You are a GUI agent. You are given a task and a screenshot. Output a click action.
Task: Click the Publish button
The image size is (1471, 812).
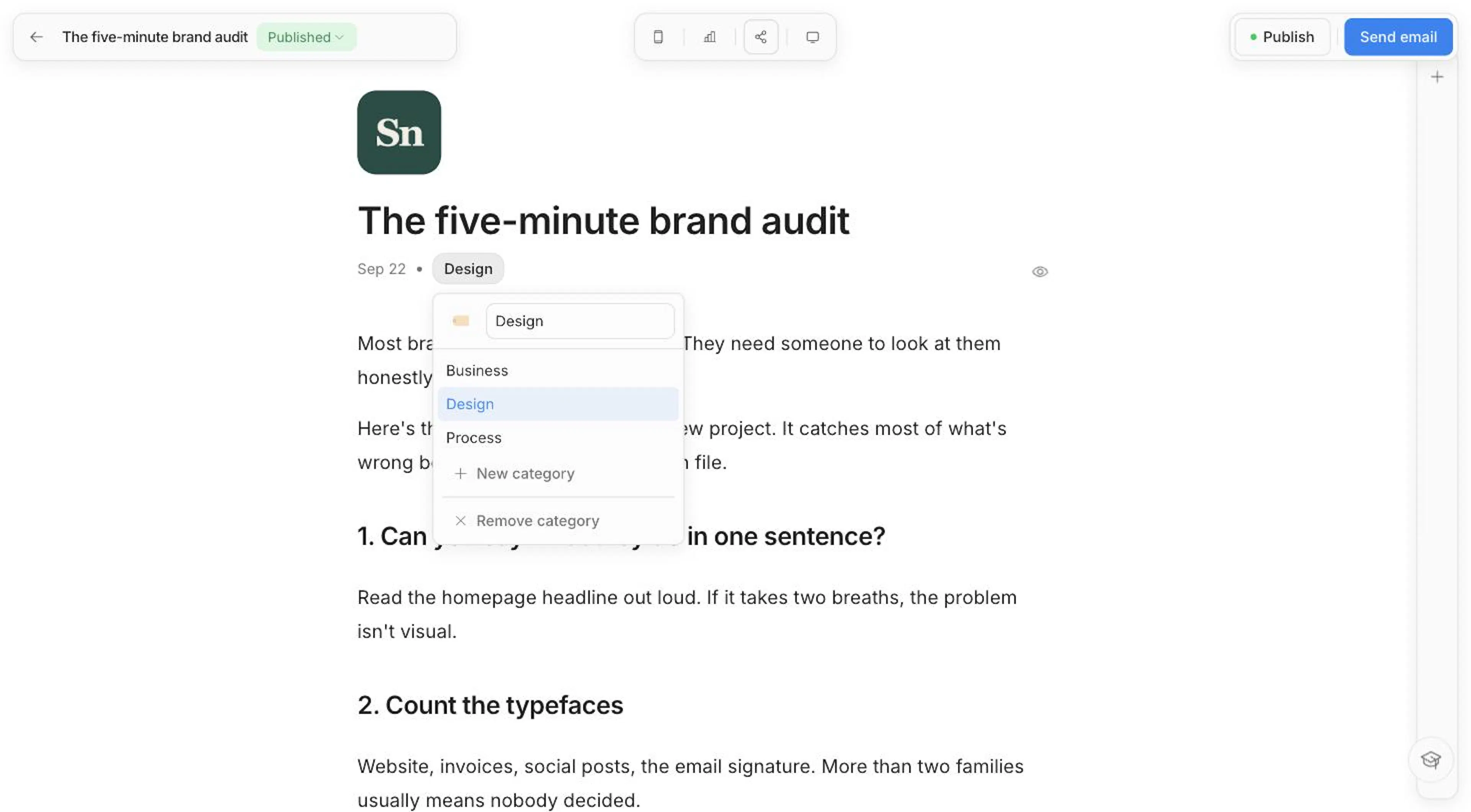1282,37
